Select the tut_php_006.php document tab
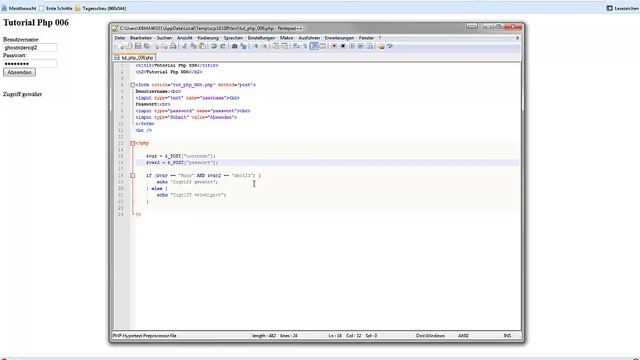This screenshot has height=360, width=640. pos(134,58)
